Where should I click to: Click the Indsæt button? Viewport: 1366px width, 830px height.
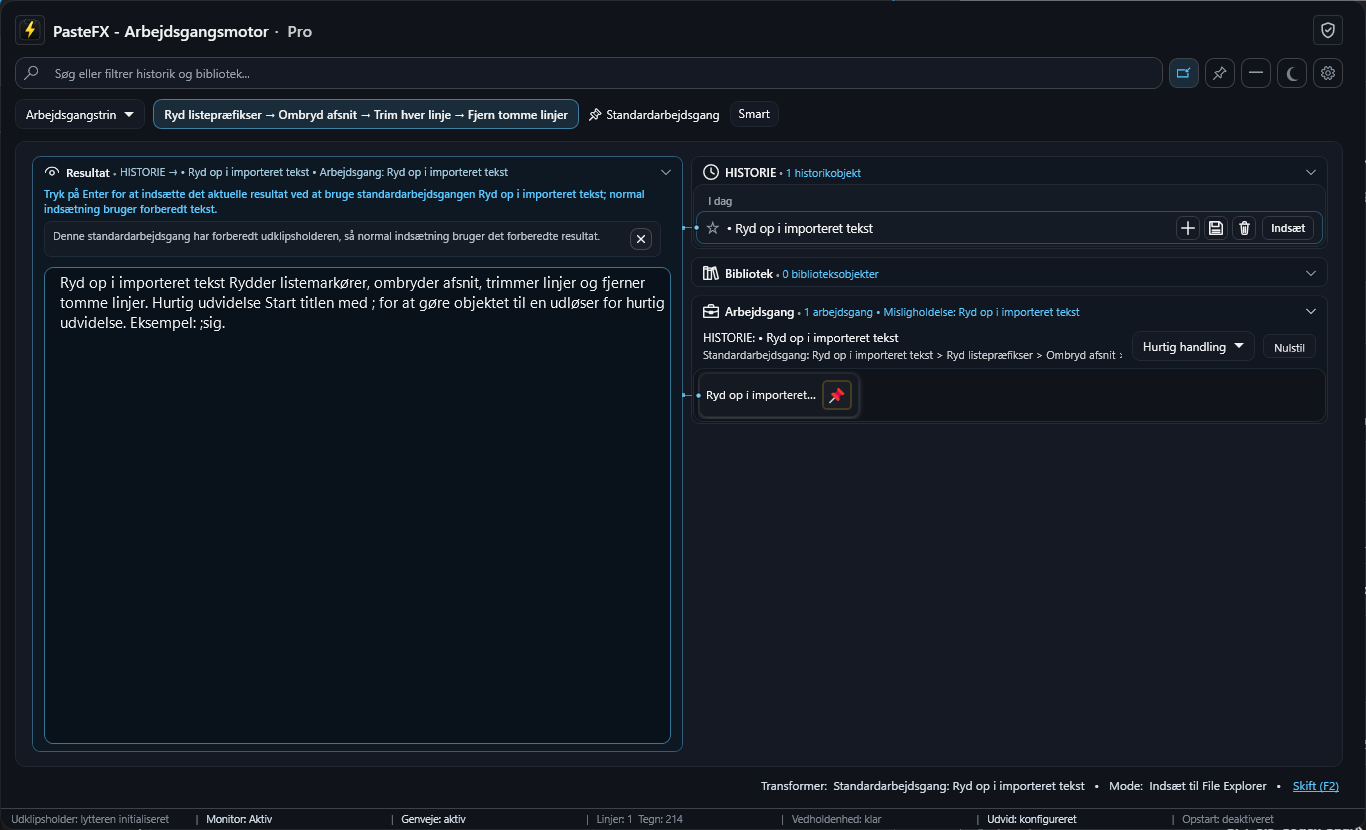coord(1288,228)
